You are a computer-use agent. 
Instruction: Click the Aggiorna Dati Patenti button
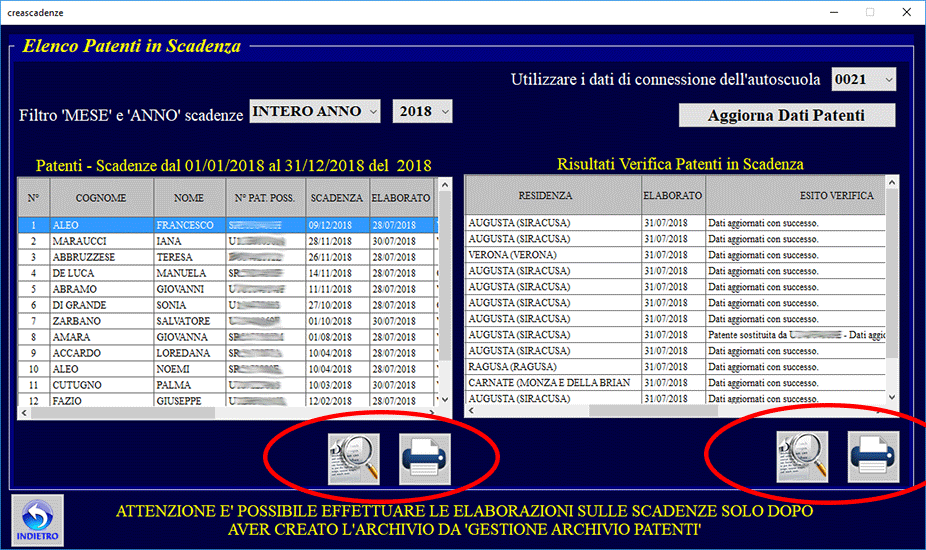point(787,115)
